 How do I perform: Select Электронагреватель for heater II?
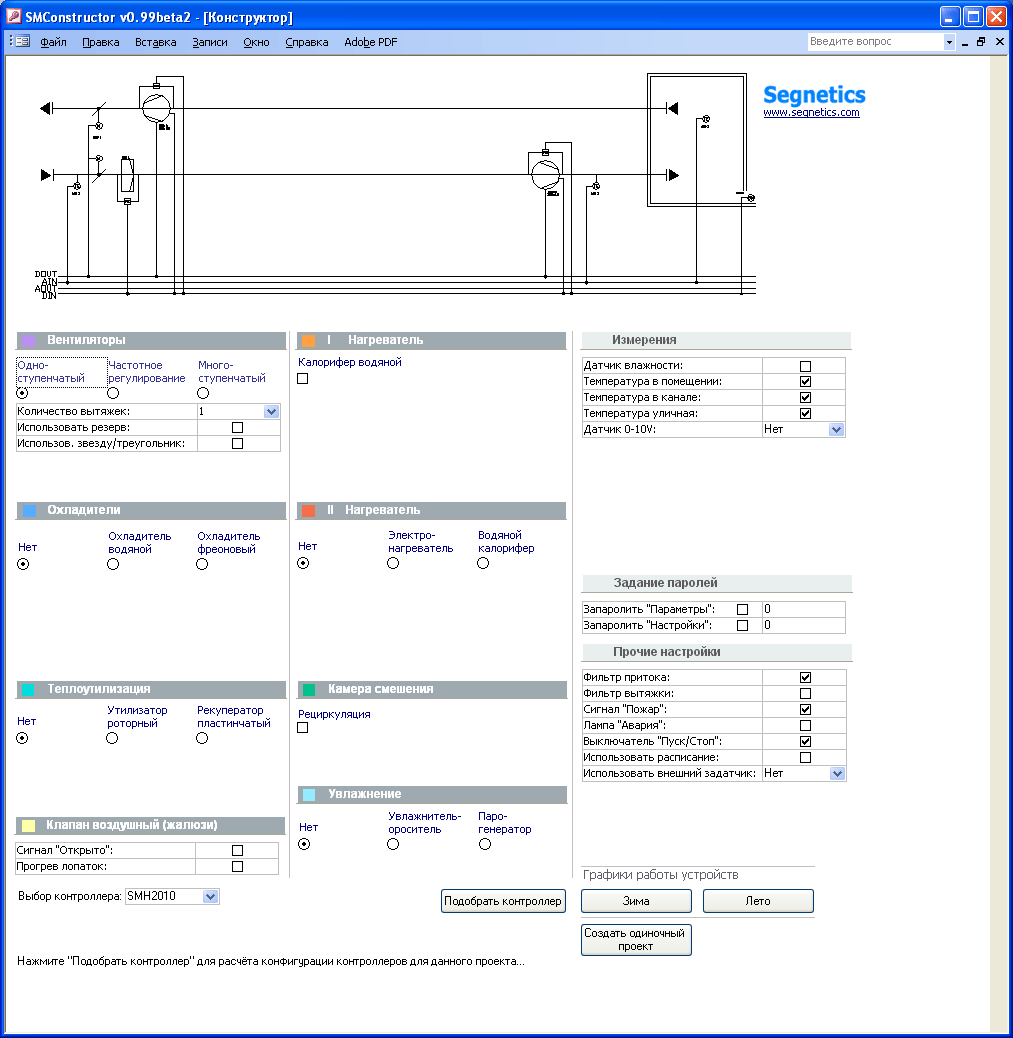pyautogui.click(x=393, y=563)
